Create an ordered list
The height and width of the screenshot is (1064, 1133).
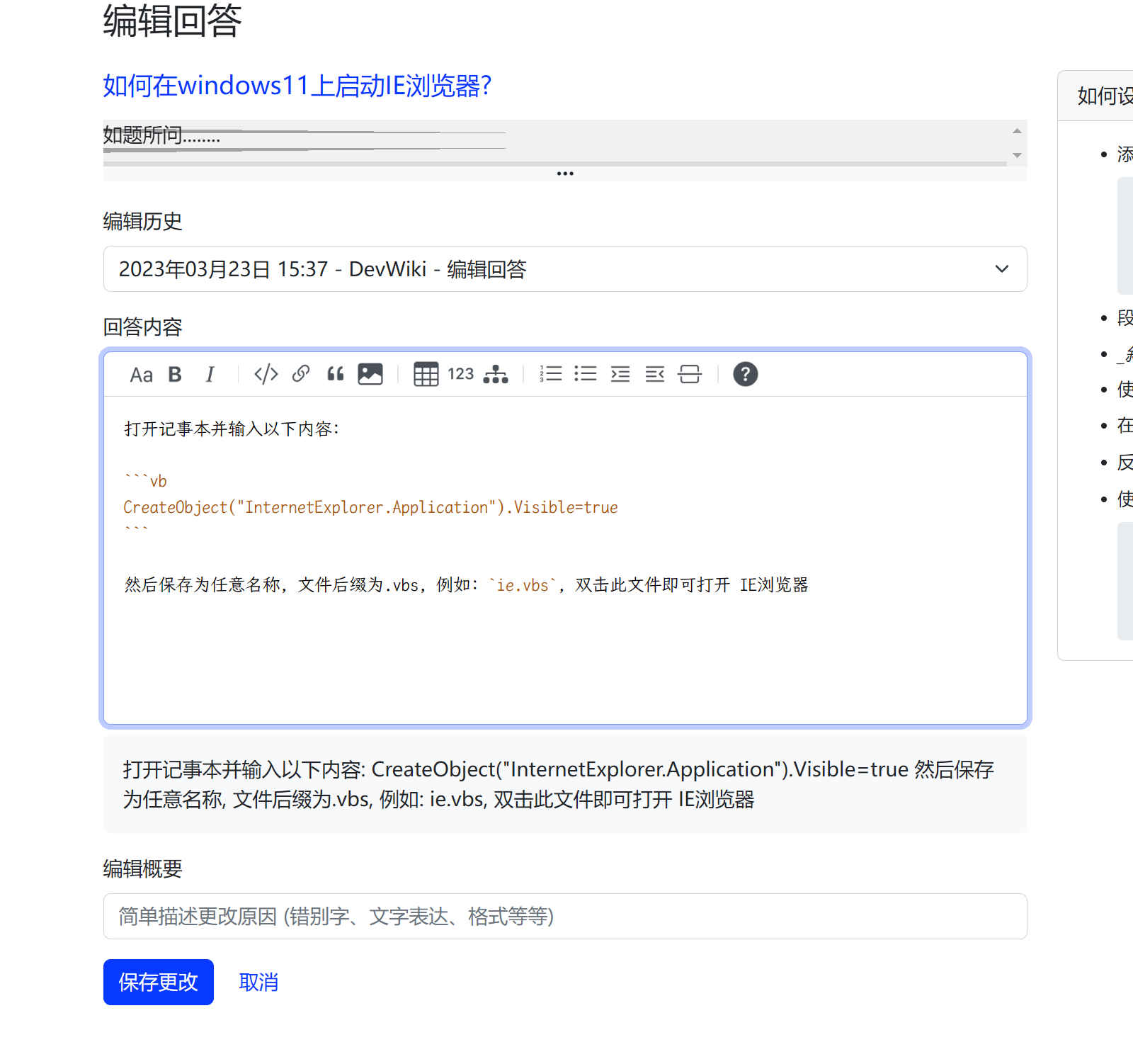550,374
